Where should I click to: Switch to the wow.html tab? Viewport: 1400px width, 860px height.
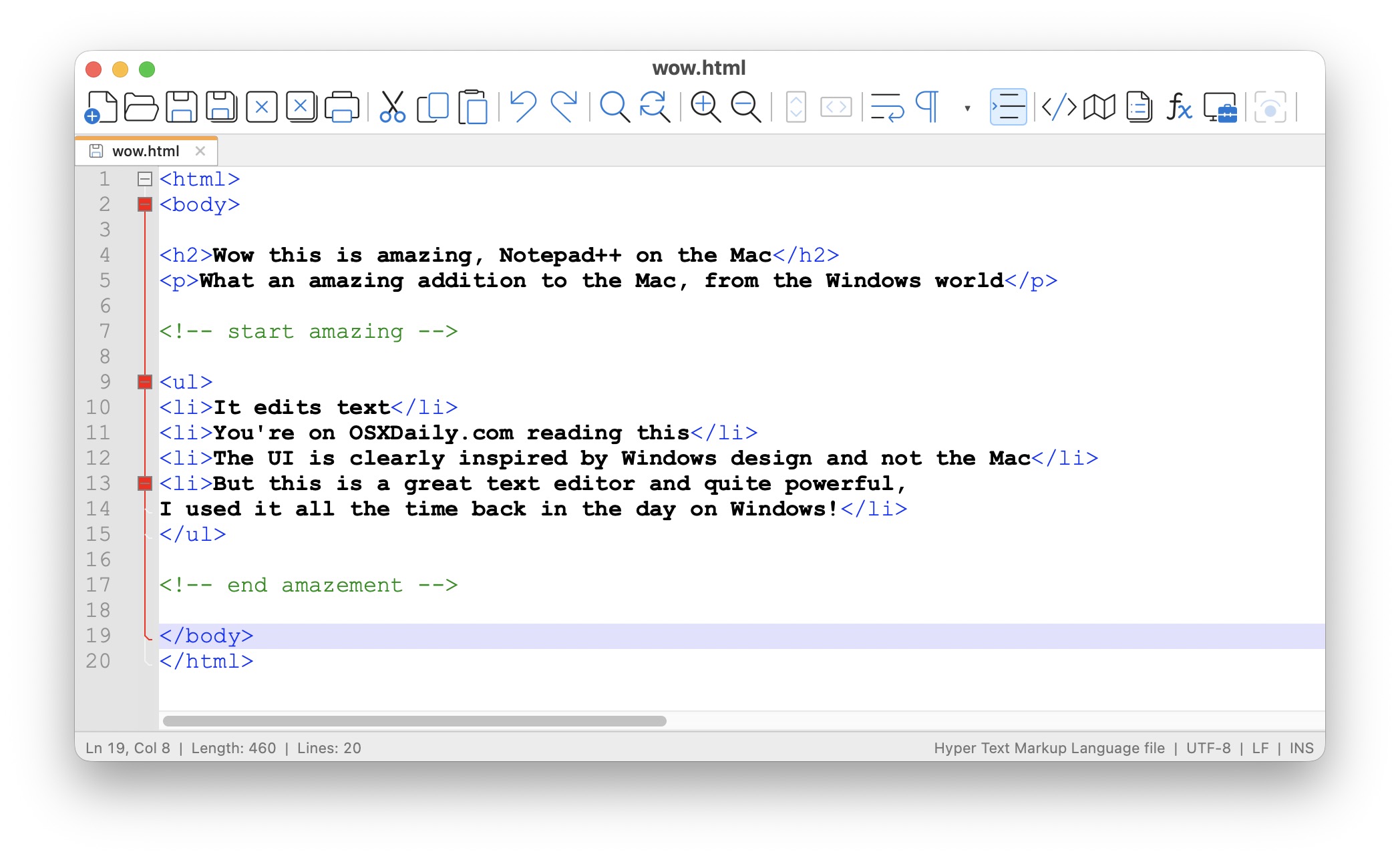pos(146,152)
